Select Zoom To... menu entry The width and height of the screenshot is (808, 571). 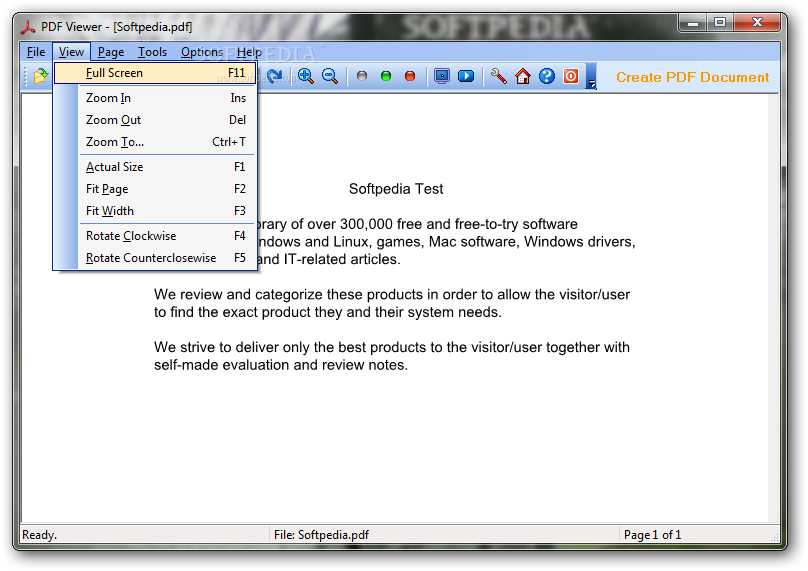155,142
